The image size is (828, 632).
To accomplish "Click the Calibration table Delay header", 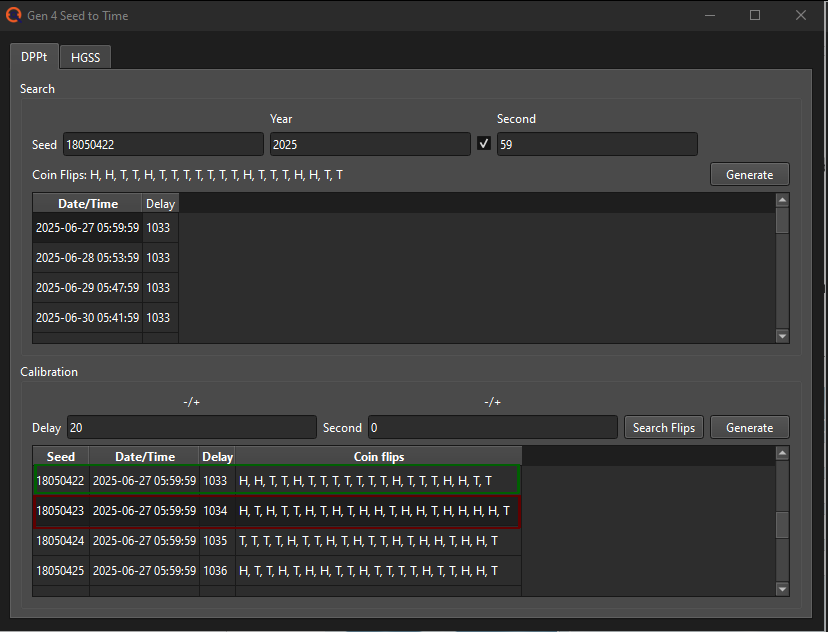I will pyautogui.click(x=218, y=456).
